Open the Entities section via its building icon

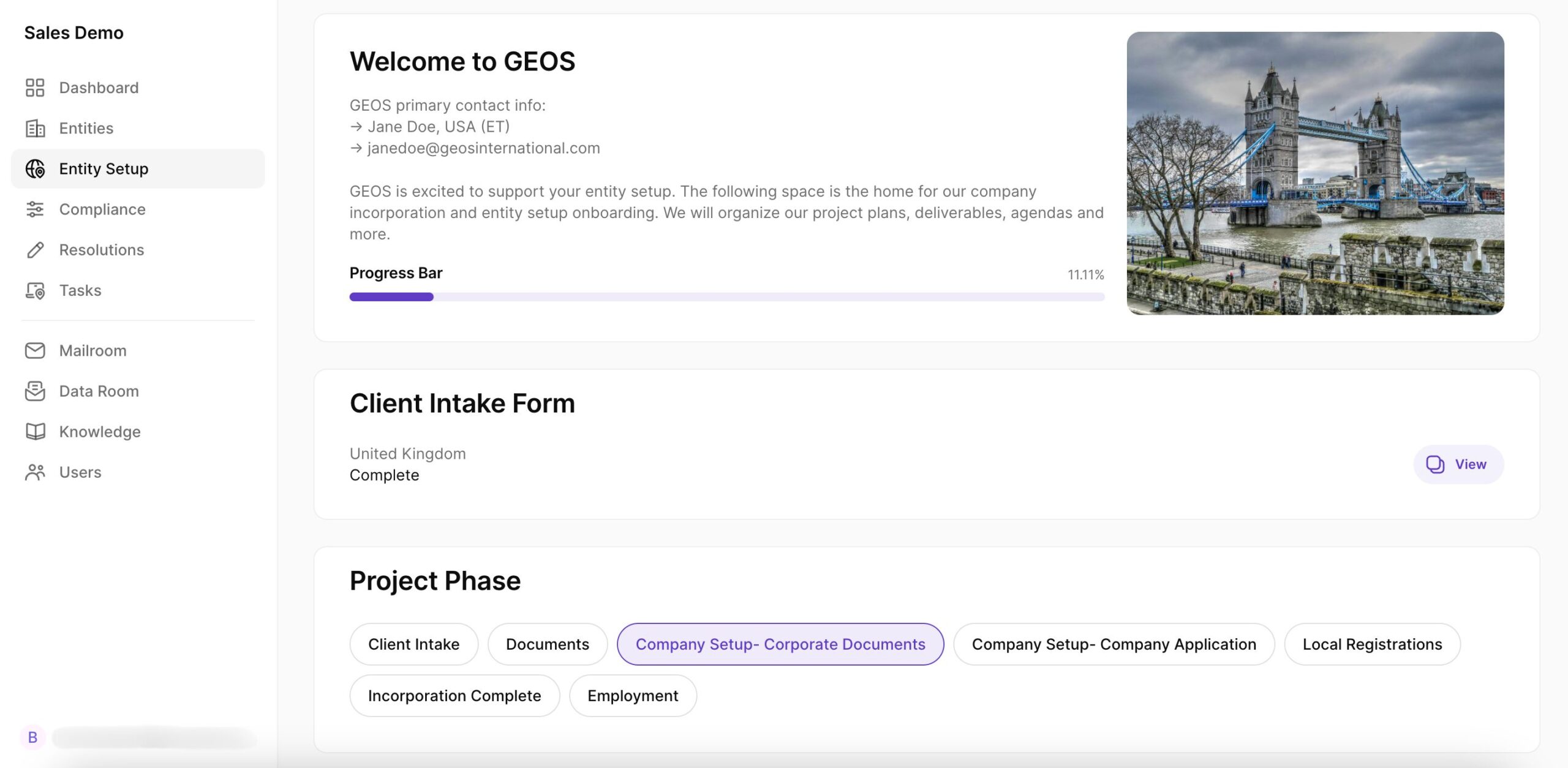(35, 128)
